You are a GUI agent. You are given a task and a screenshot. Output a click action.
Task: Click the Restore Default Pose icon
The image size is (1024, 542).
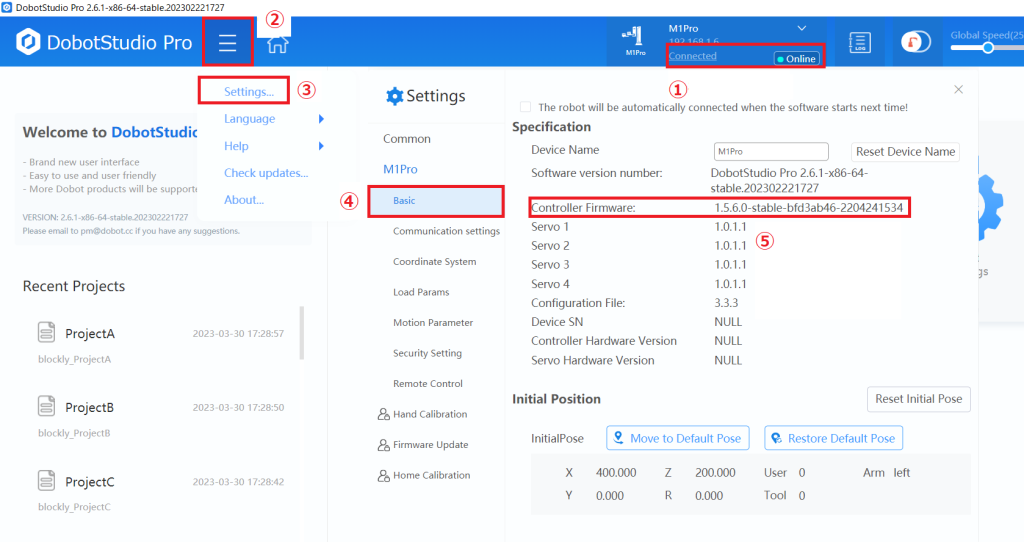[776, 438]
